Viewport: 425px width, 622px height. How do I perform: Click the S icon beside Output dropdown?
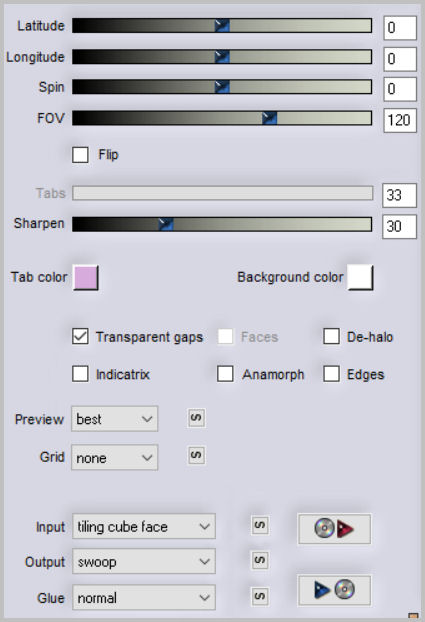pos(260,561)
